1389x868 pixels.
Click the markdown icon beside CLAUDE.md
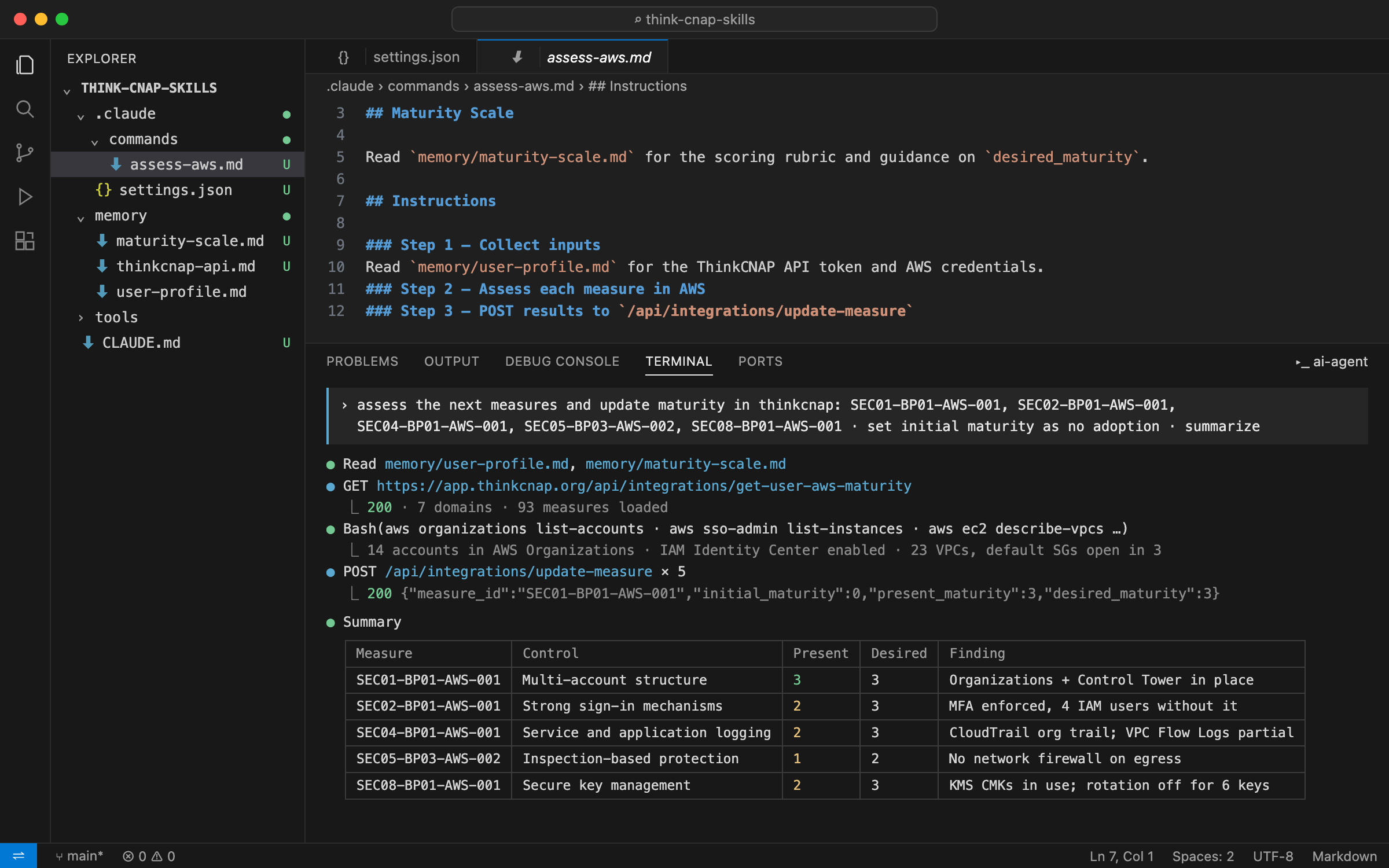88,343
